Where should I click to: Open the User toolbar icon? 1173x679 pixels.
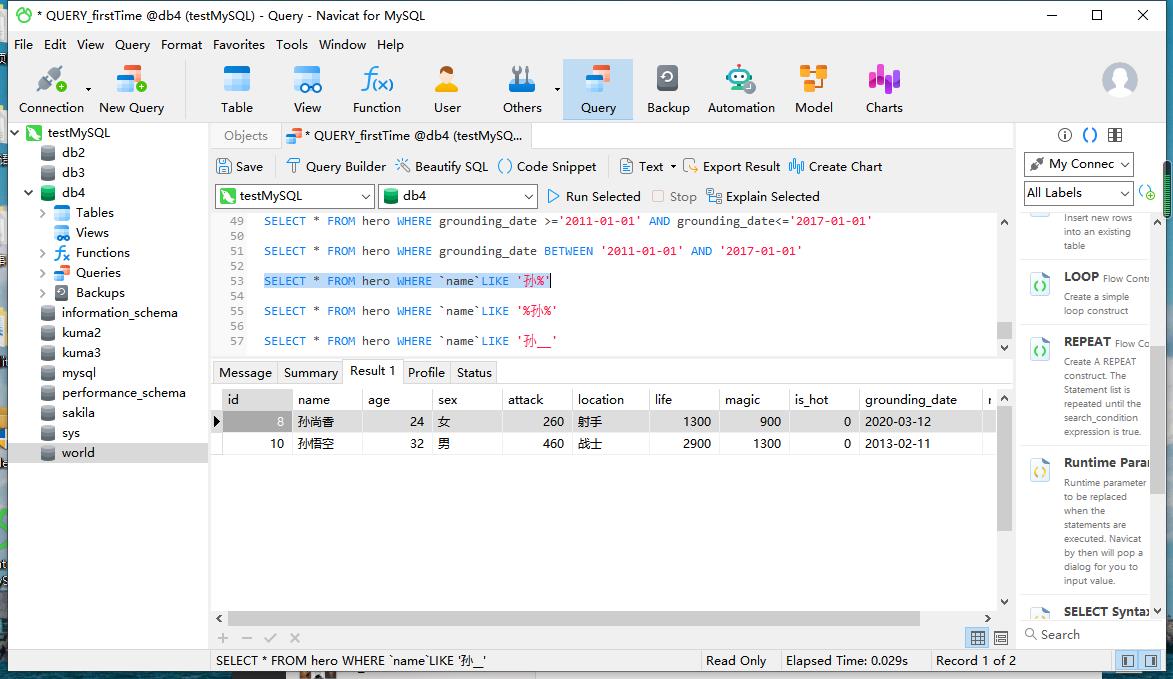(x=447, y=89)
